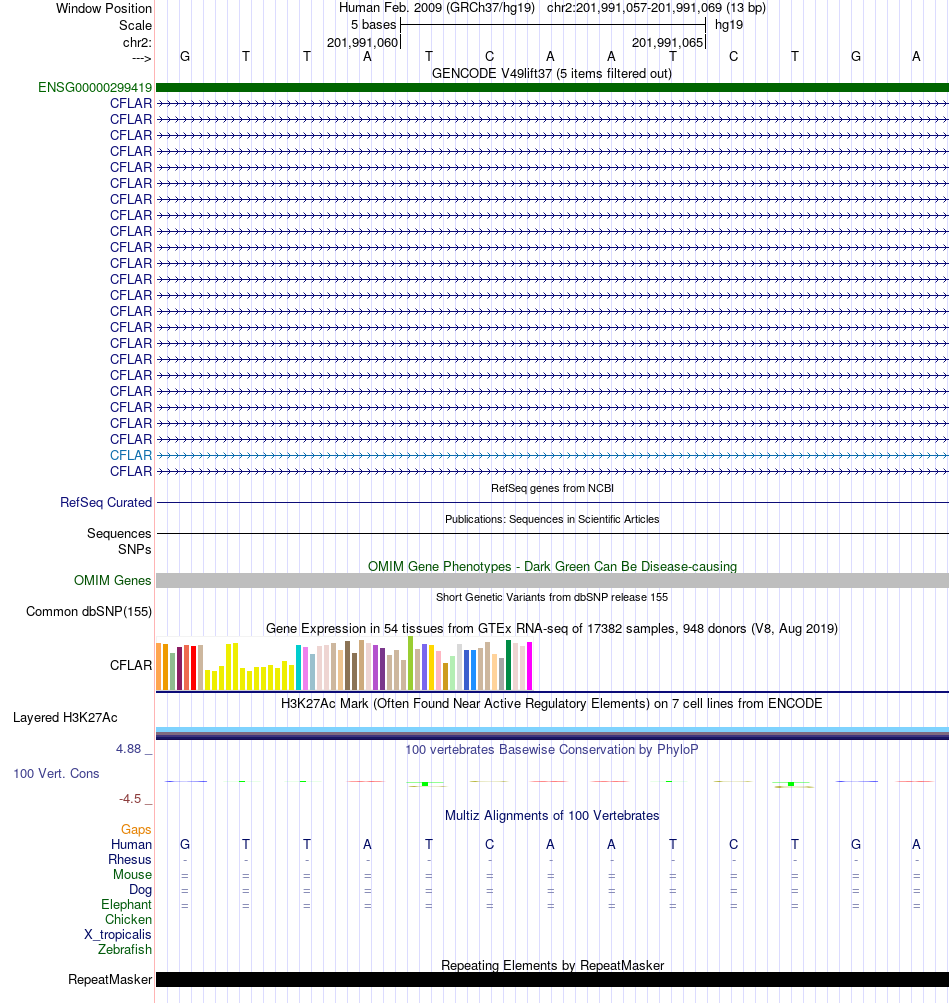The image size is (950, 1003).
Task: Select the 'RefSeq genes from NCBI' track title
Action: pos(552,488)
